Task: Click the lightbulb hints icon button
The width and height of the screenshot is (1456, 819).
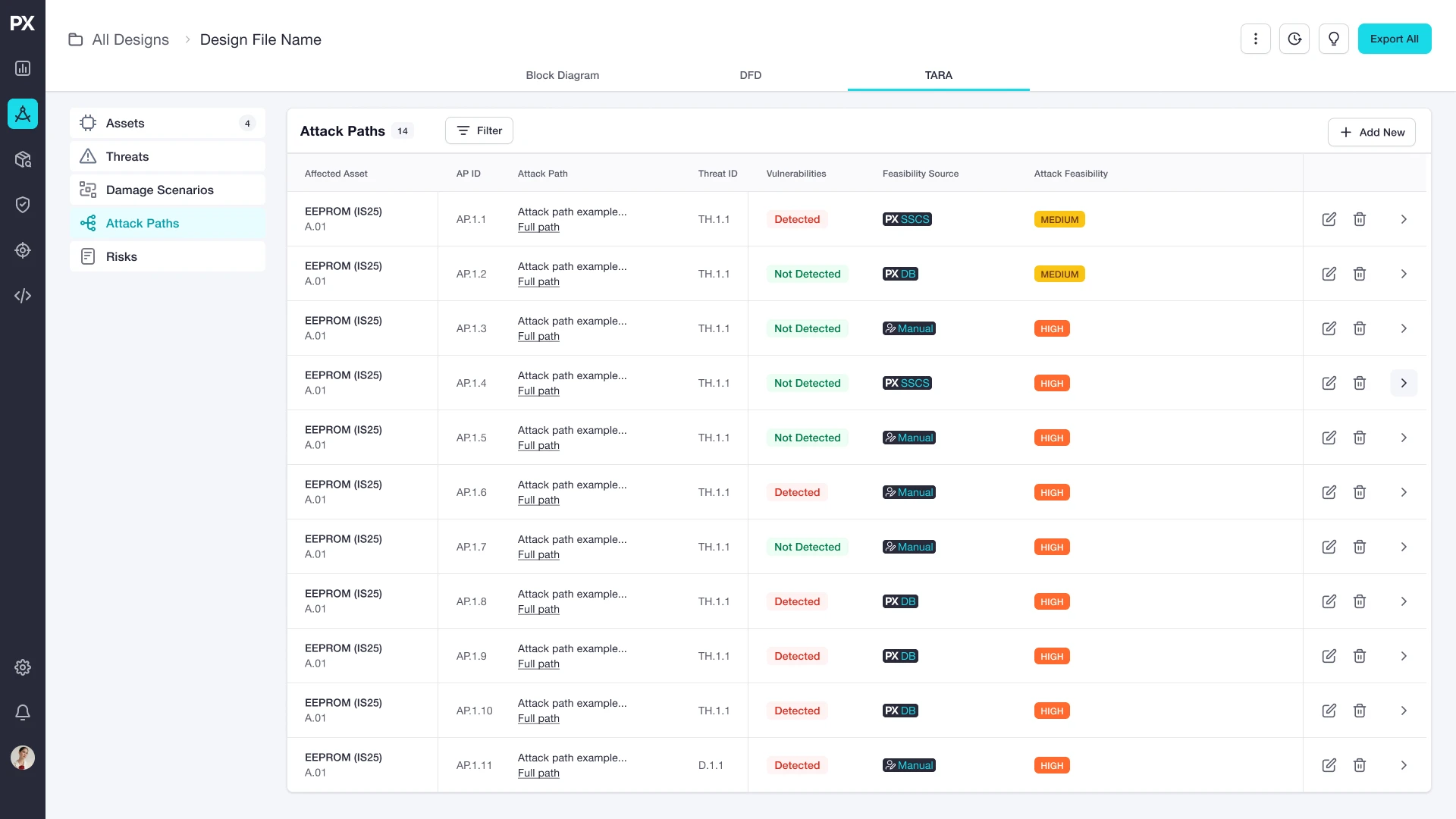Action: point(1334,39)
